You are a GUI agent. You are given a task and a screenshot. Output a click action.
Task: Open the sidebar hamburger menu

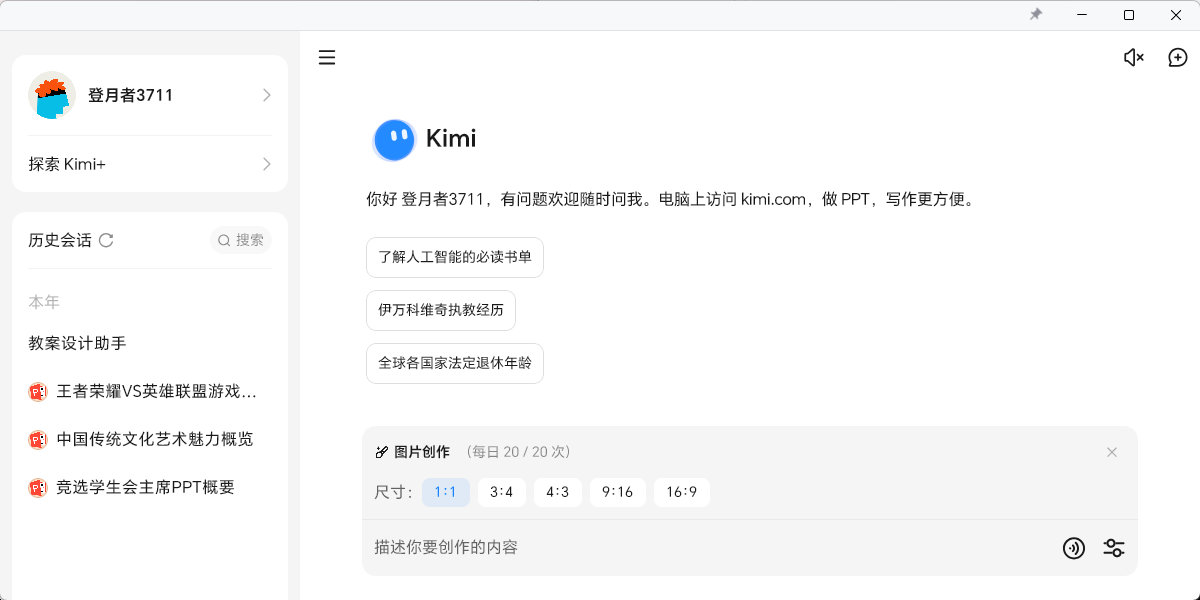327,57
